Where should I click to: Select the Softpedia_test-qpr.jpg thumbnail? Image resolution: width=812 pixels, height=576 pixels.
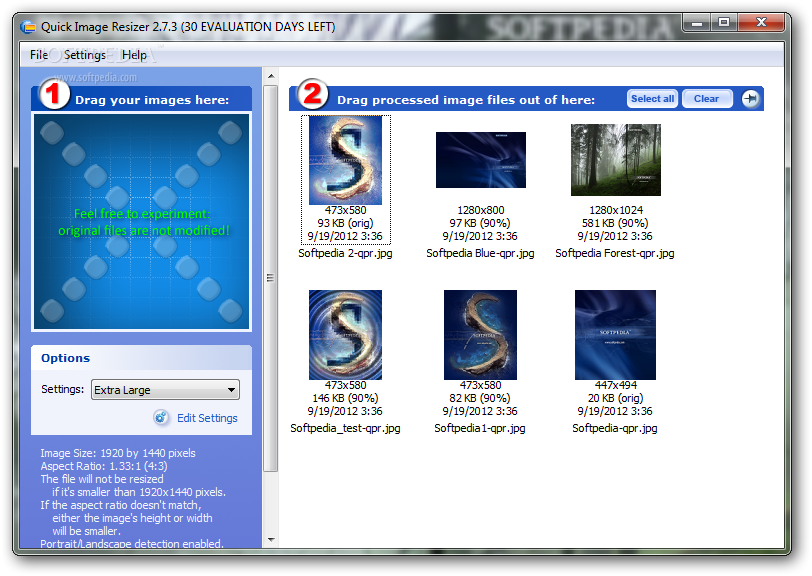[x=345, y=335]
